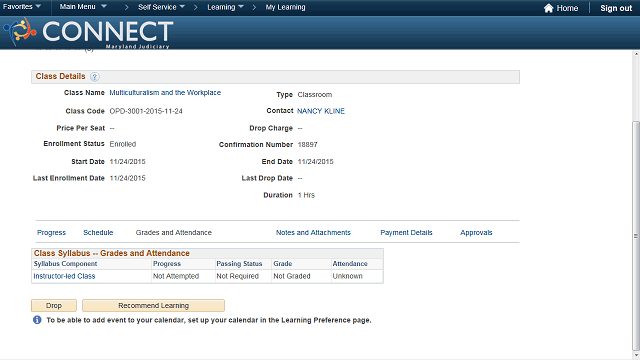Click the Class Details help question mark icon
Viewport: 640px width, 360px height.
94,77
